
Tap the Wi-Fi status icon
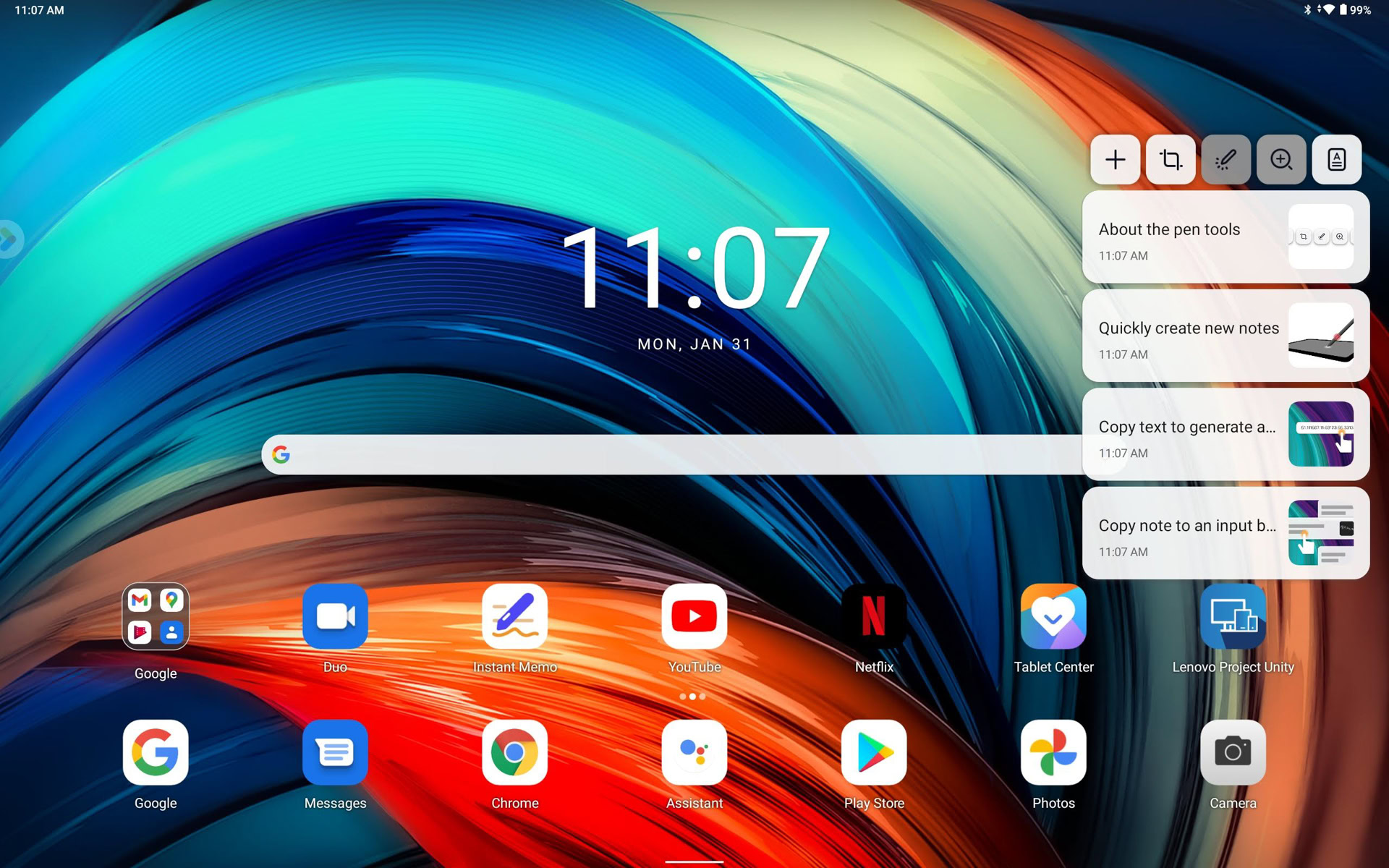click(x=1328, y=9)
